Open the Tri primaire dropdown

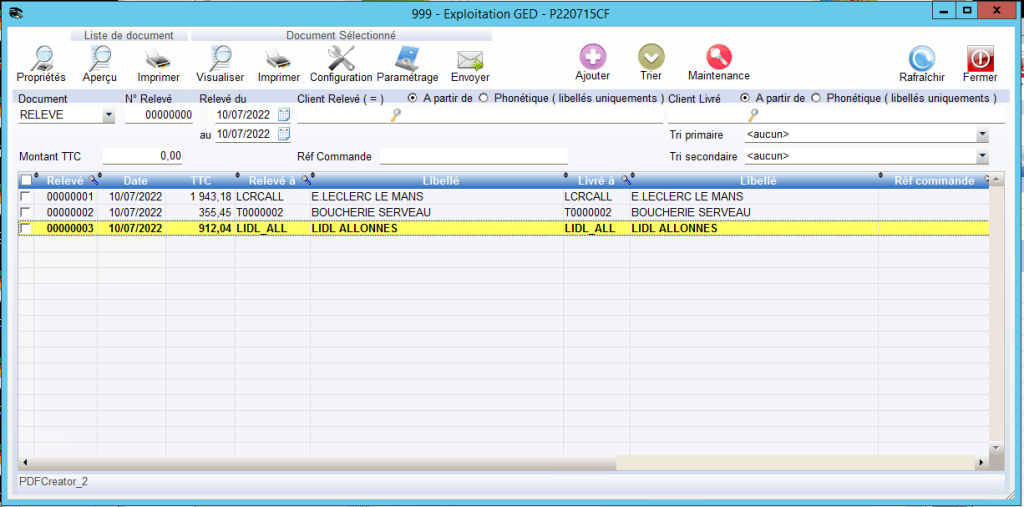point(982,134)
